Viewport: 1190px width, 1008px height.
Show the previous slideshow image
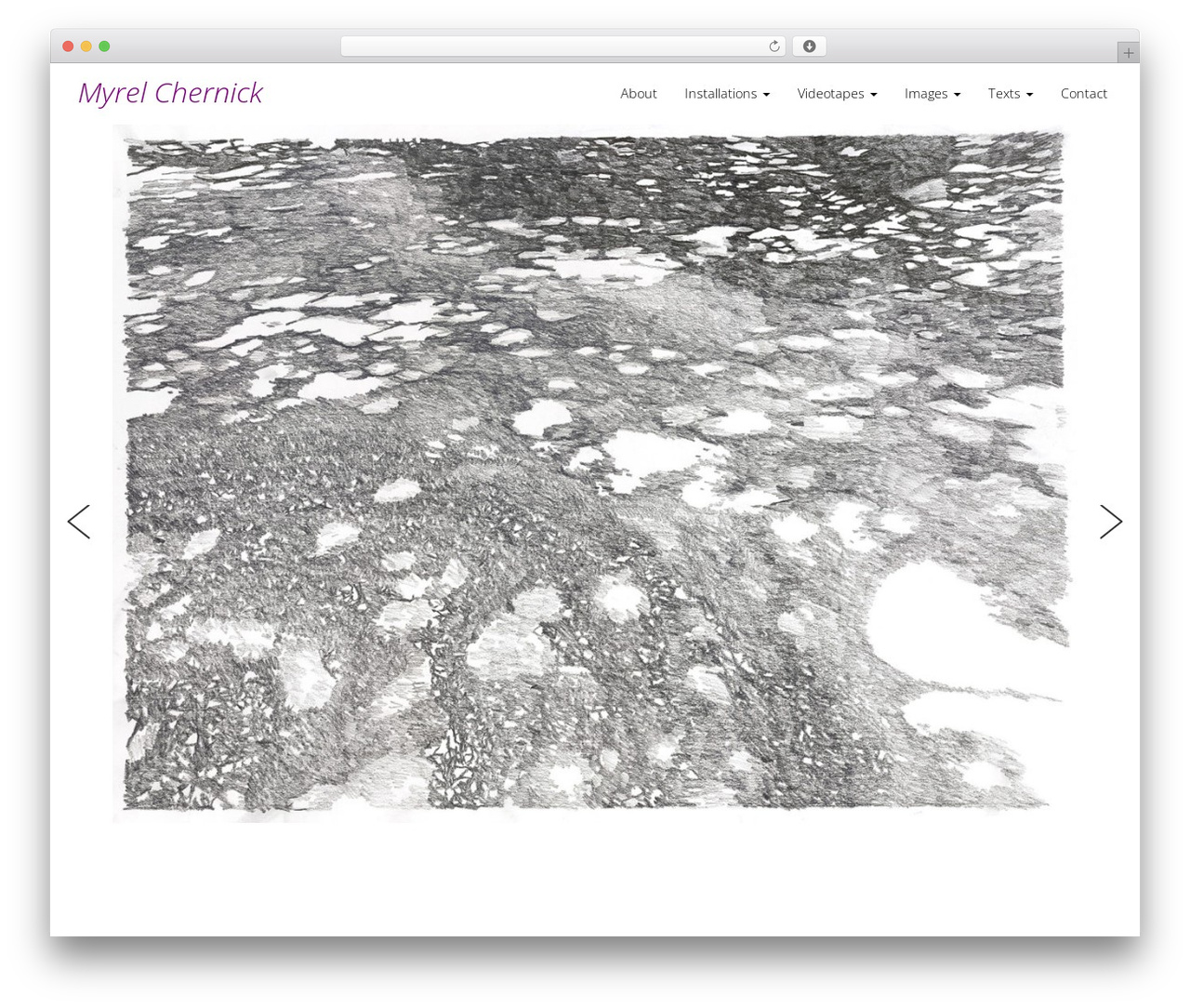tap(79, 522)
